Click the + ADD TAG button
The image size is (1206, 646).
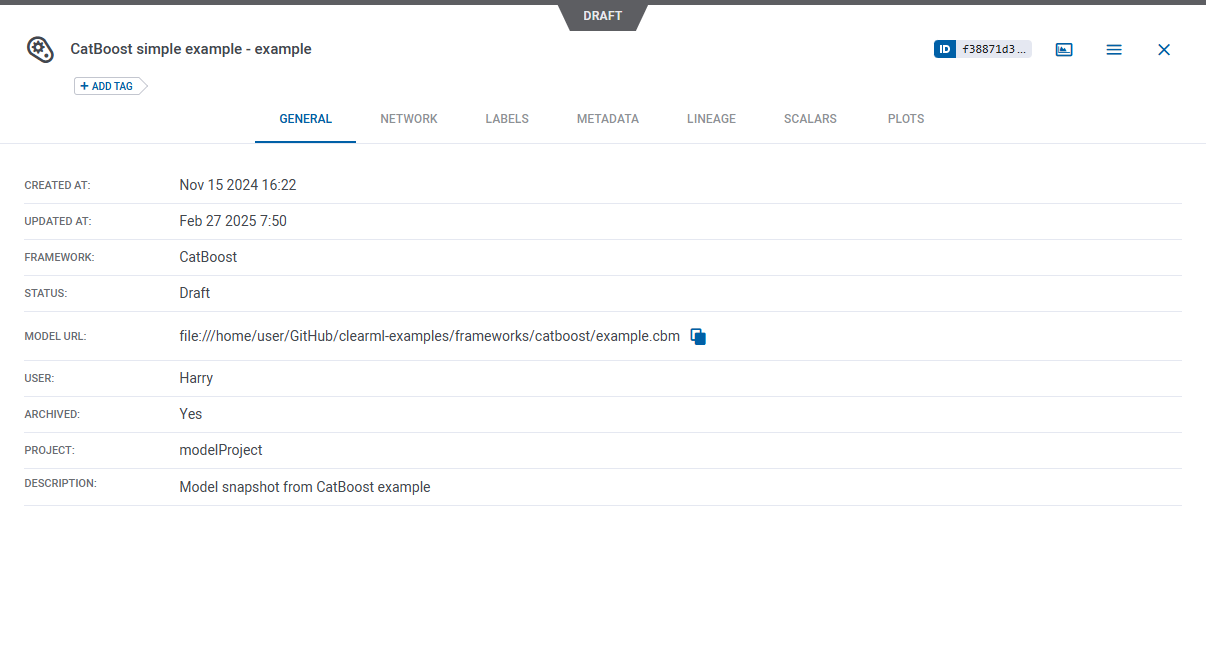106,86
